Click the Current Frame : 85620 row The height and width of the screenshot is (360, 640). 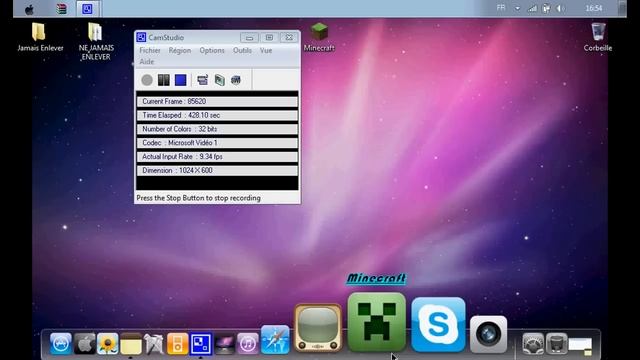coord(217,101)
